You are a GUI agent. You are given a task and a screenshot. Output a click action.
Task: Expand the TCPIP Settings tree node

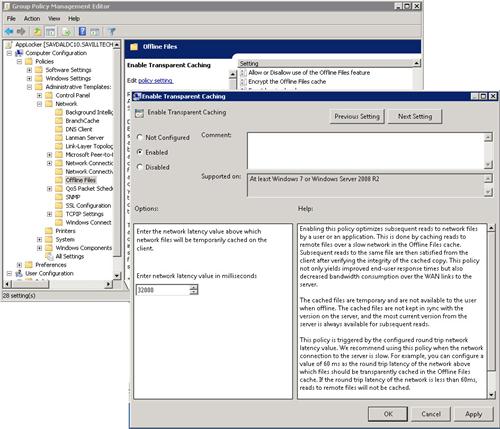pos(49,214)
